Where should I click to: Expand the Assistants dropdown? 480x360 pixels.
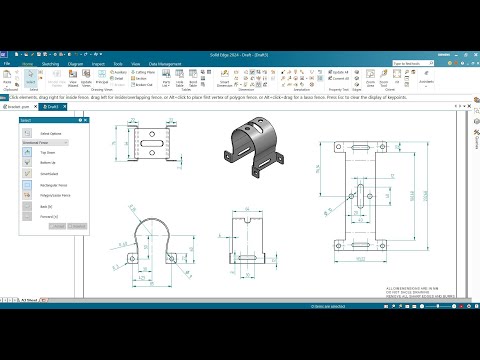pyautogui.click(x=426, y=87)
